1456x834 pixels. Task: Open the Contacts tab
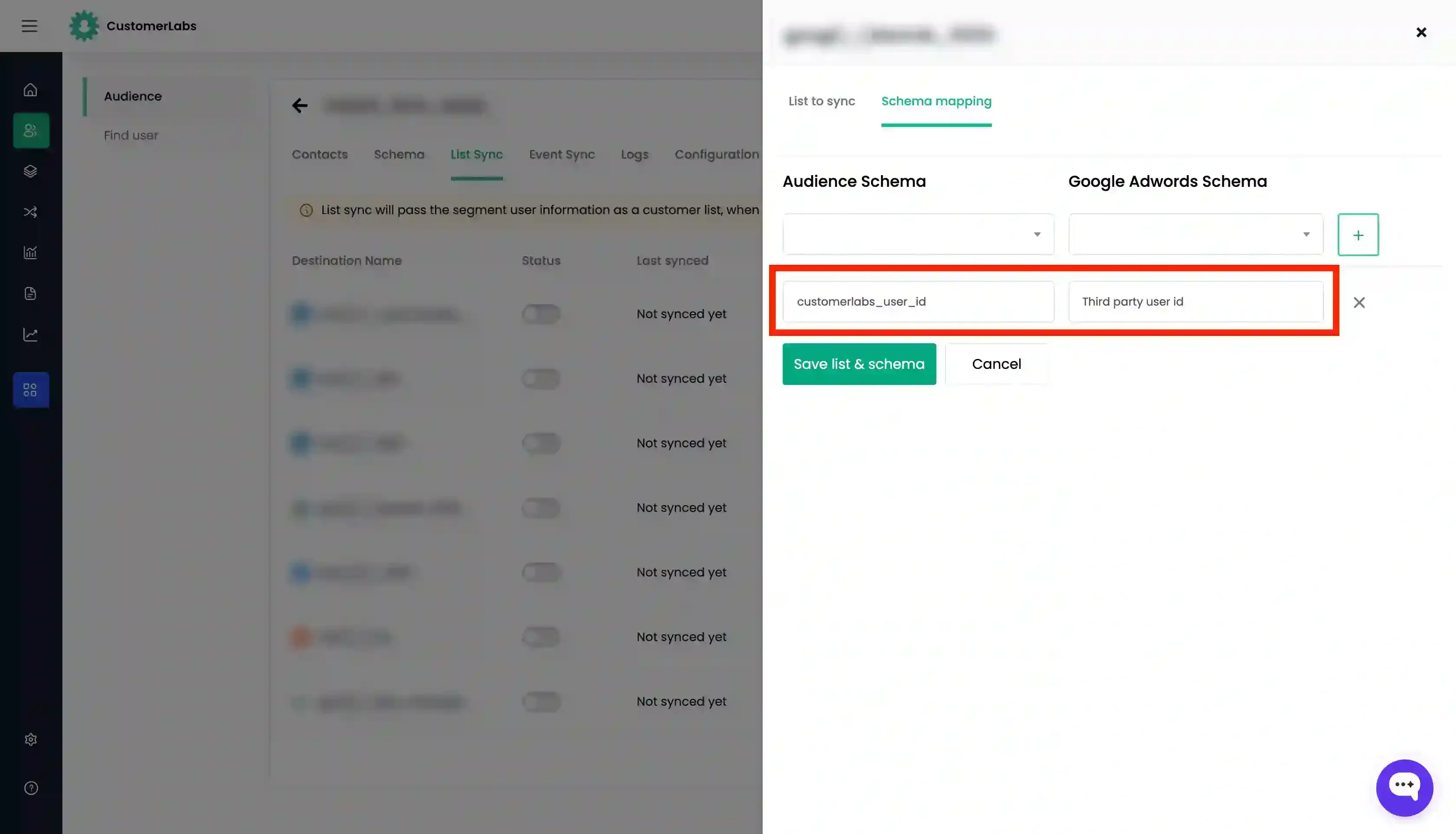pyautogui.click(x=319, y=155)
